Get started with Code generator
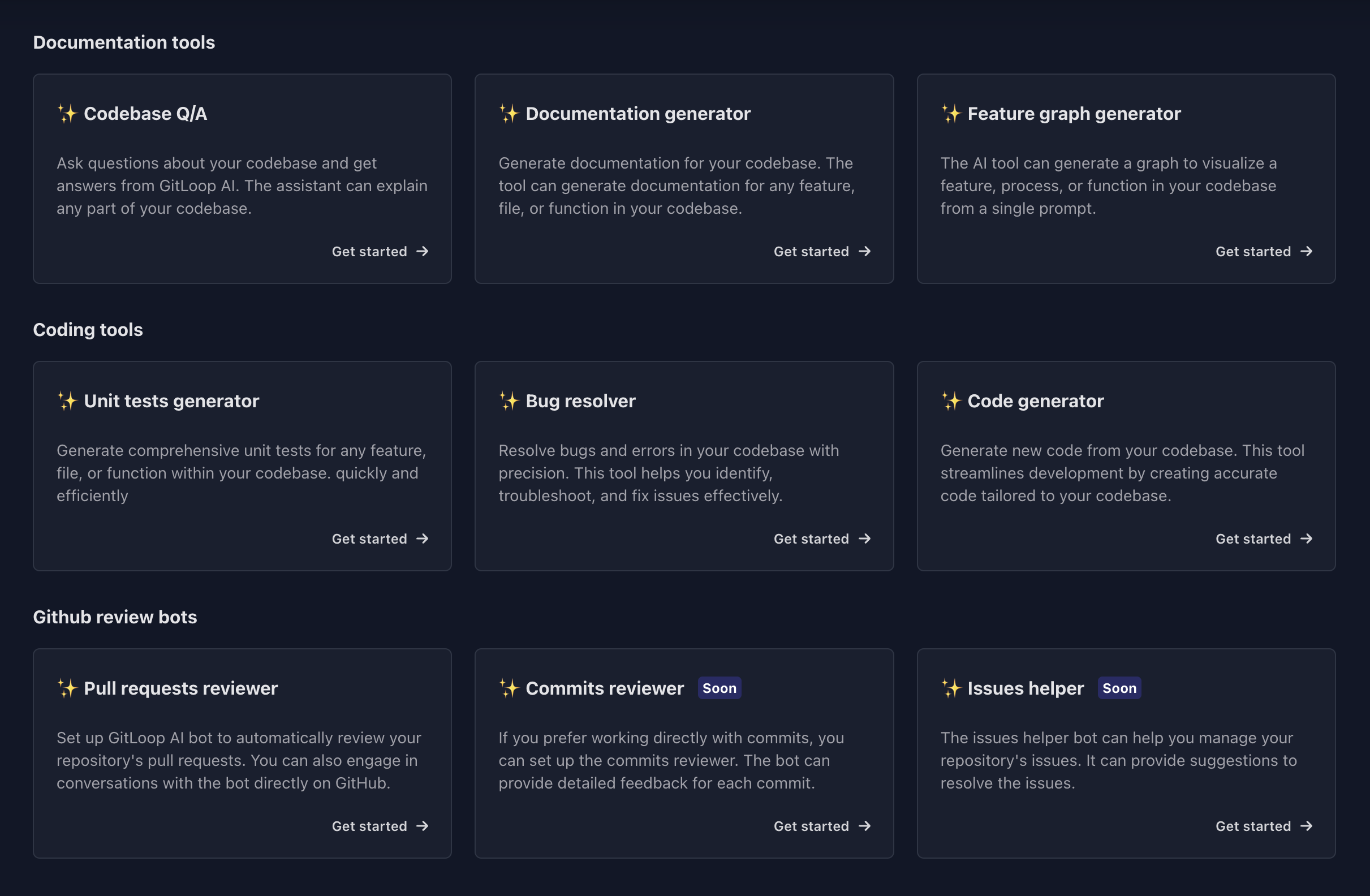 [x=1264, y=539]
